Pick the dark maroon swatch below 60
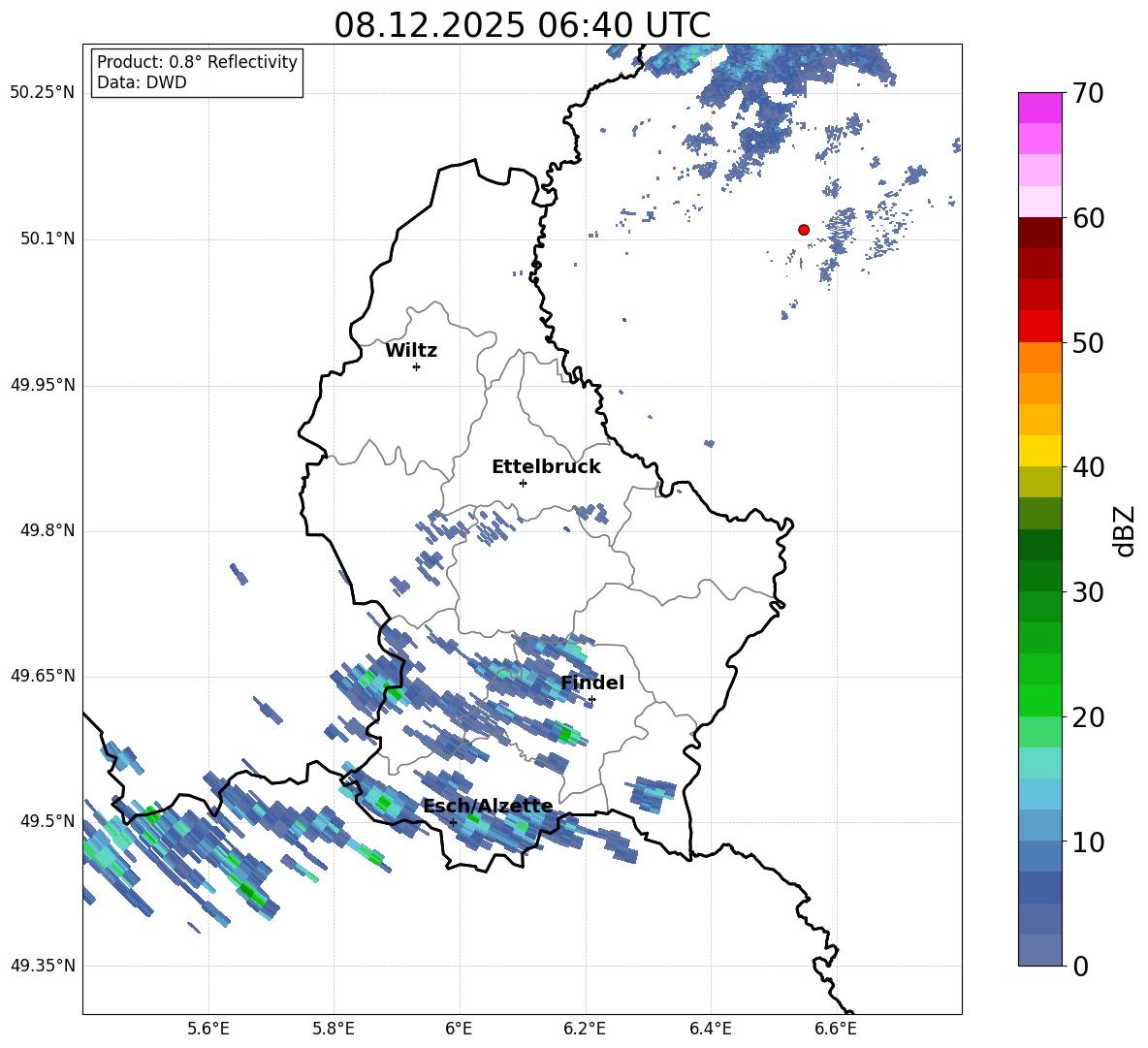Screen dimensions: 1148x1048 point(1039,233)
